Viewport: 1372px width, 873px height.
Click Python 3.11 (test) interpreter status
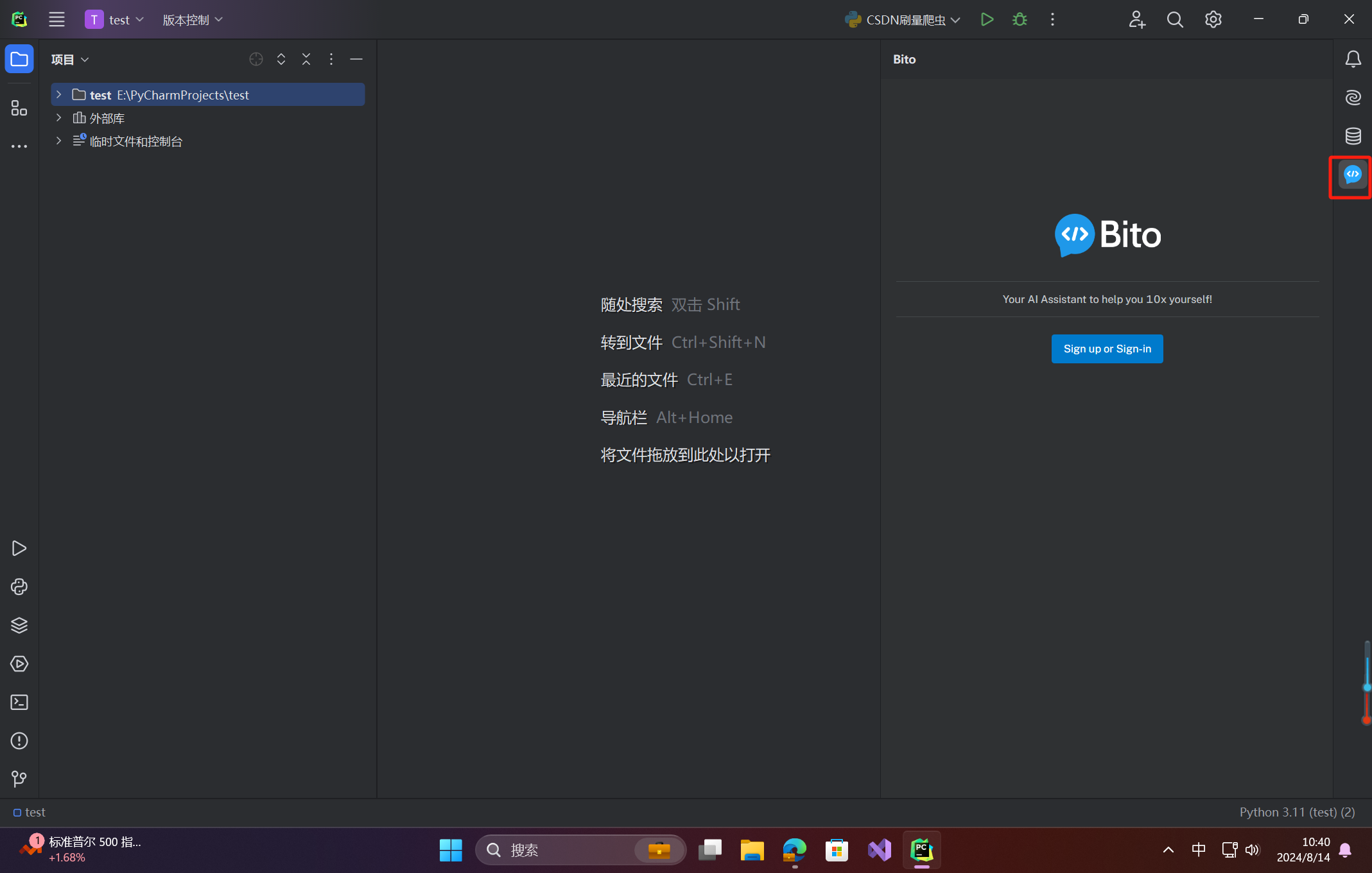[1297, 812]
